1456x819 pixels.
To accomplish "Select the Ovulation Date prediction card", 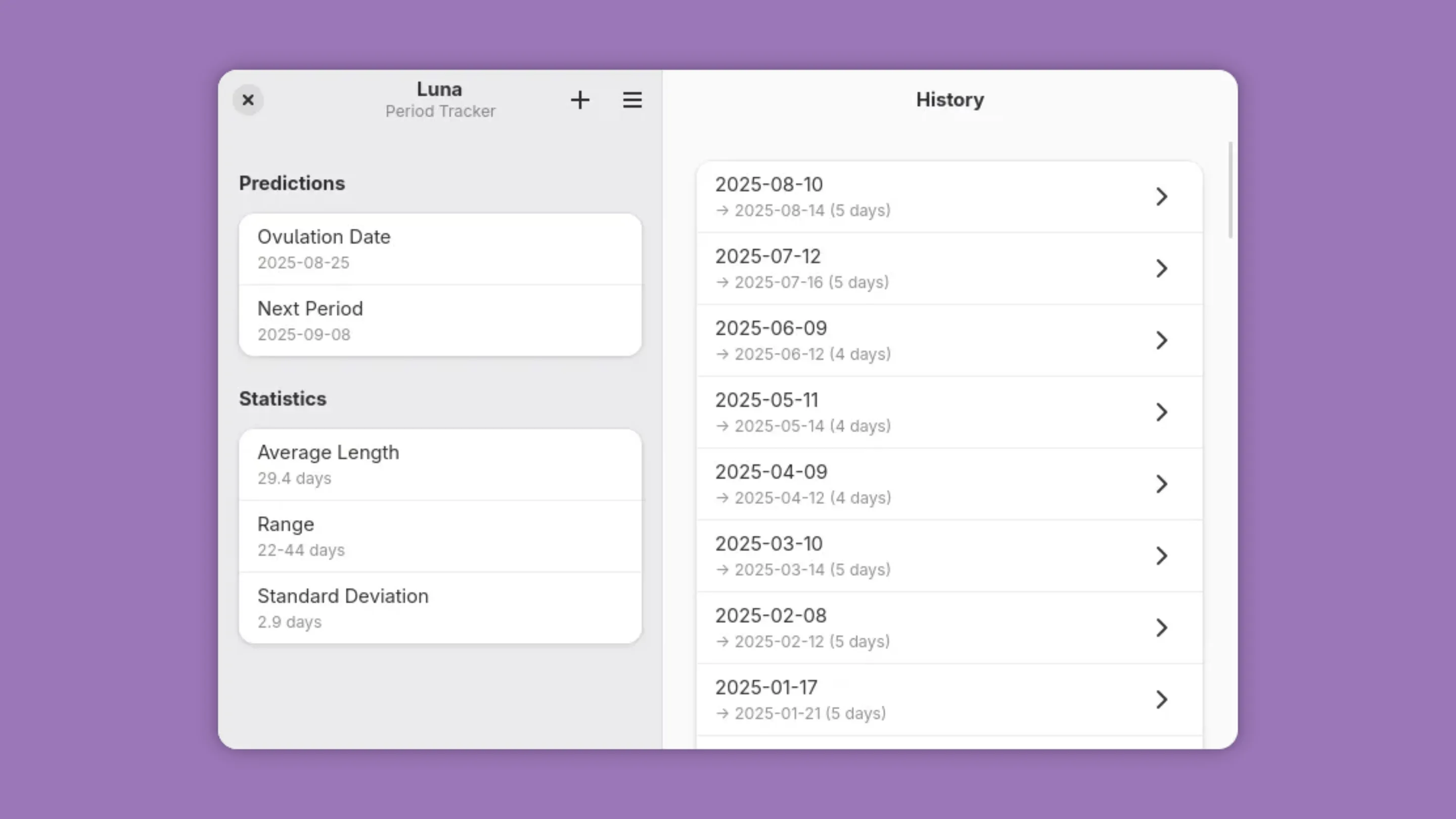I will coord(440,249).
